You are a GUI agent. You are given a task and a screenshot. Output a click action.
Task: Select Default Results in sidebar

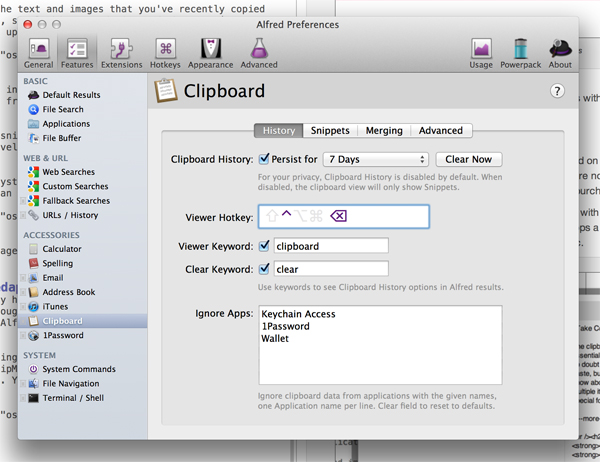[64, 95]
